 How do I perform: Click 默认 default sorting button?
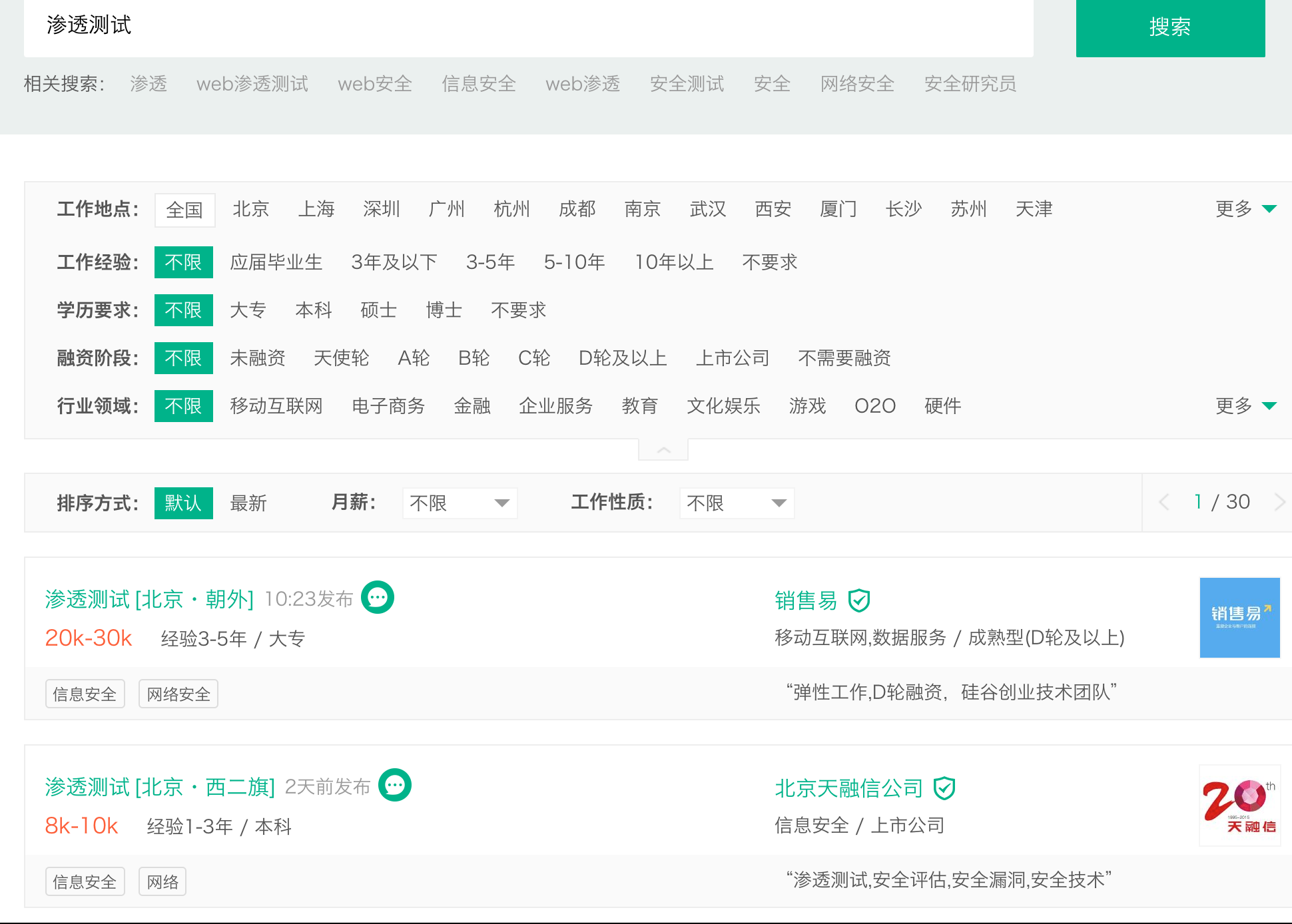click(x=183, y=503)
